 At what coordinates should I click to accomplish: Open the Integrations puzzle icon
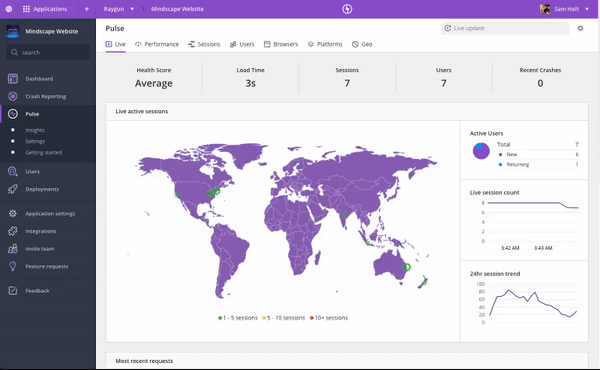point(13,231)
